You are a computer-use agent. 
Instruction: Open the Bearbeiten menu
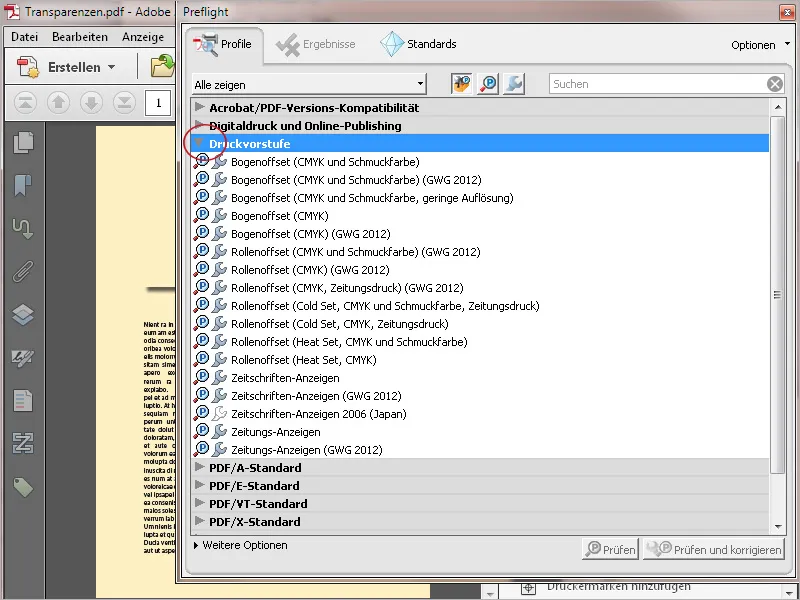tap(80, 37)
